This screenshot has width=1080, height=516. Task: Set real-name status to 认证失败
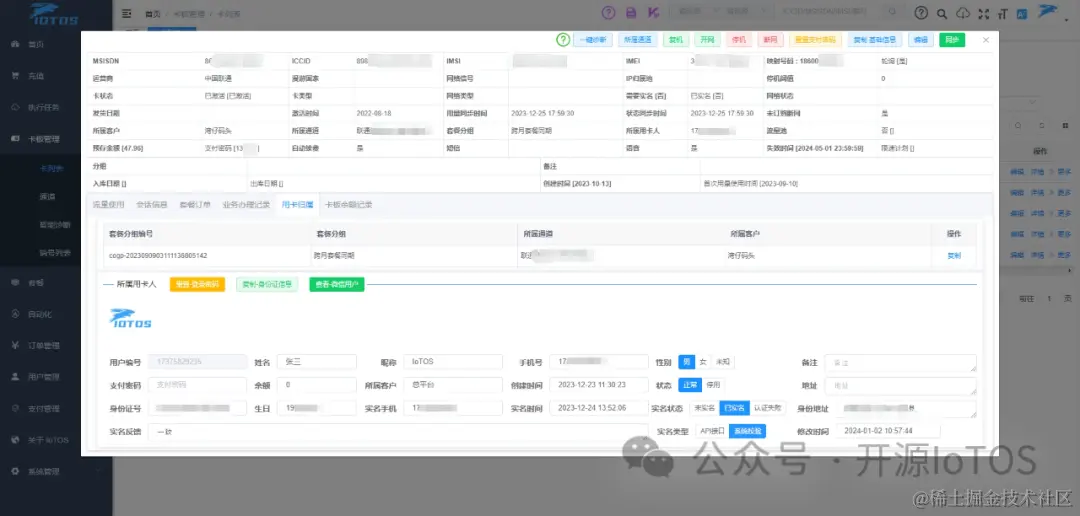pyautogui.click(x=767, y=408)
